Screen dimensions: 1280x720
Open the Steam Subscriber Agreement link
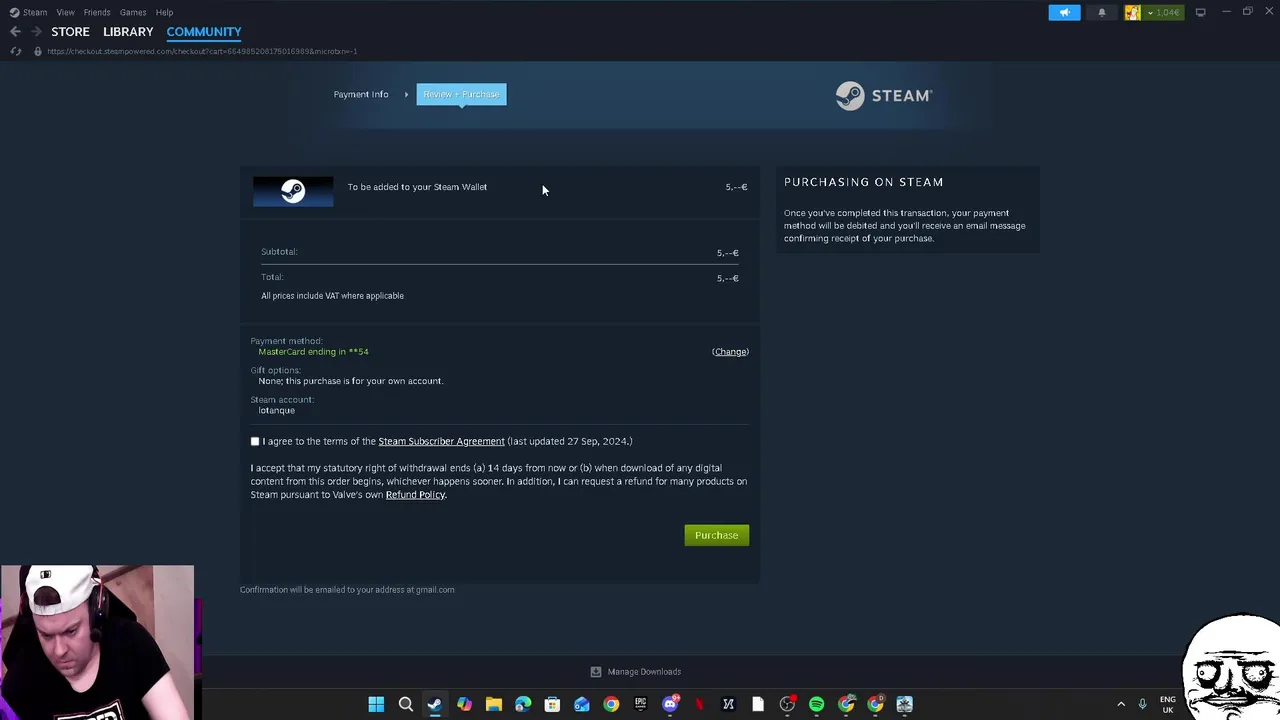441,441
